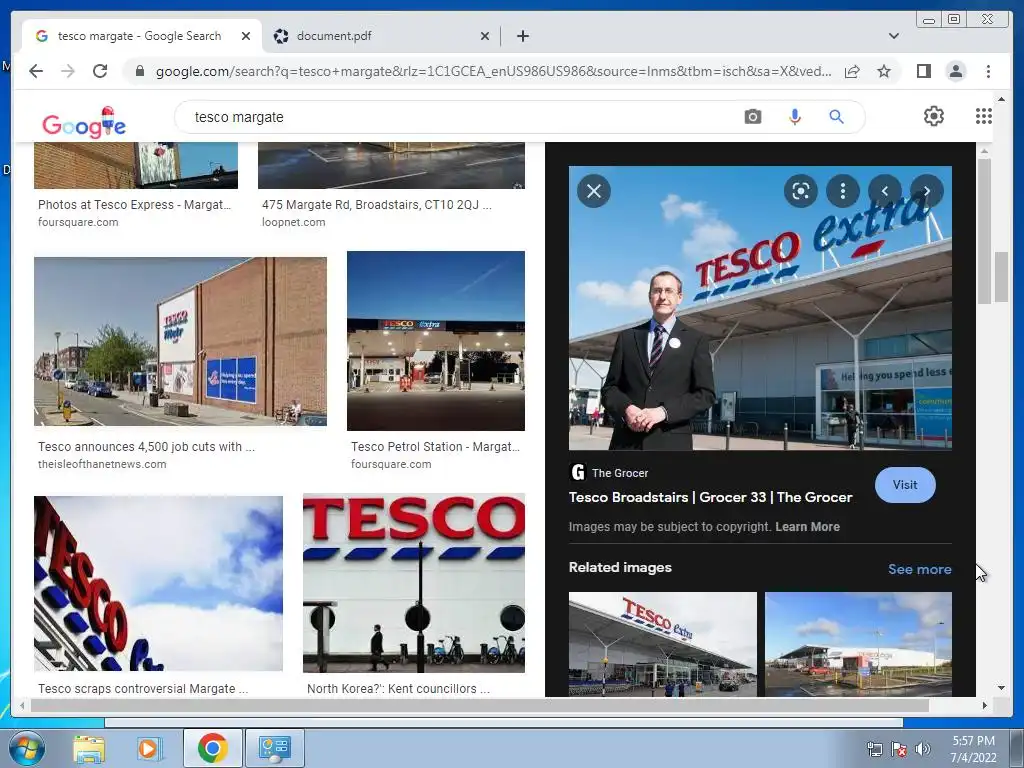Click the taskbar clock showing 5:57 PM
The height and width of the screenshot is (768, 1024).
(x=973, y=749)
